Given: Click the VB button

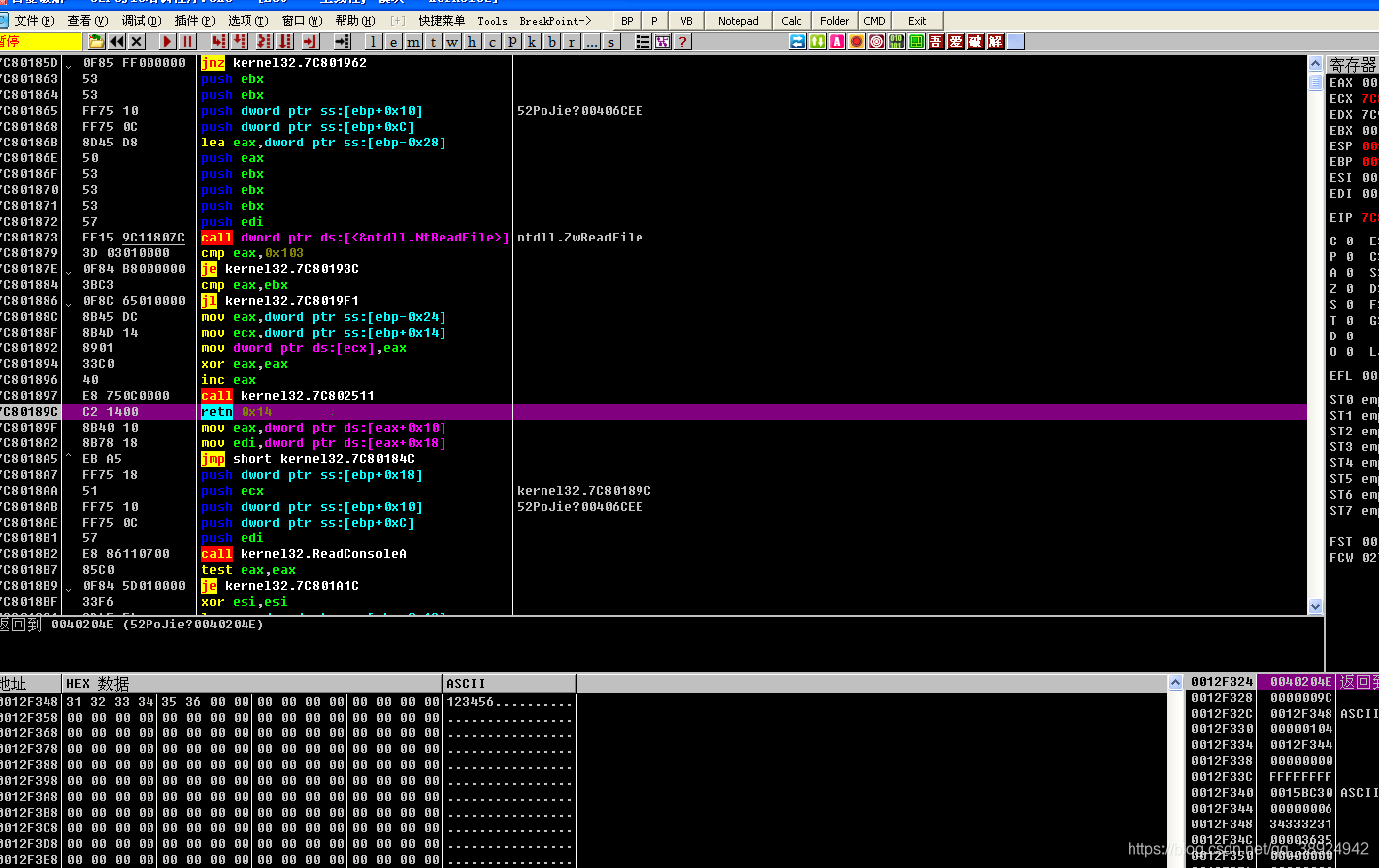Looking at the screenshot, I should pos(686,20).
